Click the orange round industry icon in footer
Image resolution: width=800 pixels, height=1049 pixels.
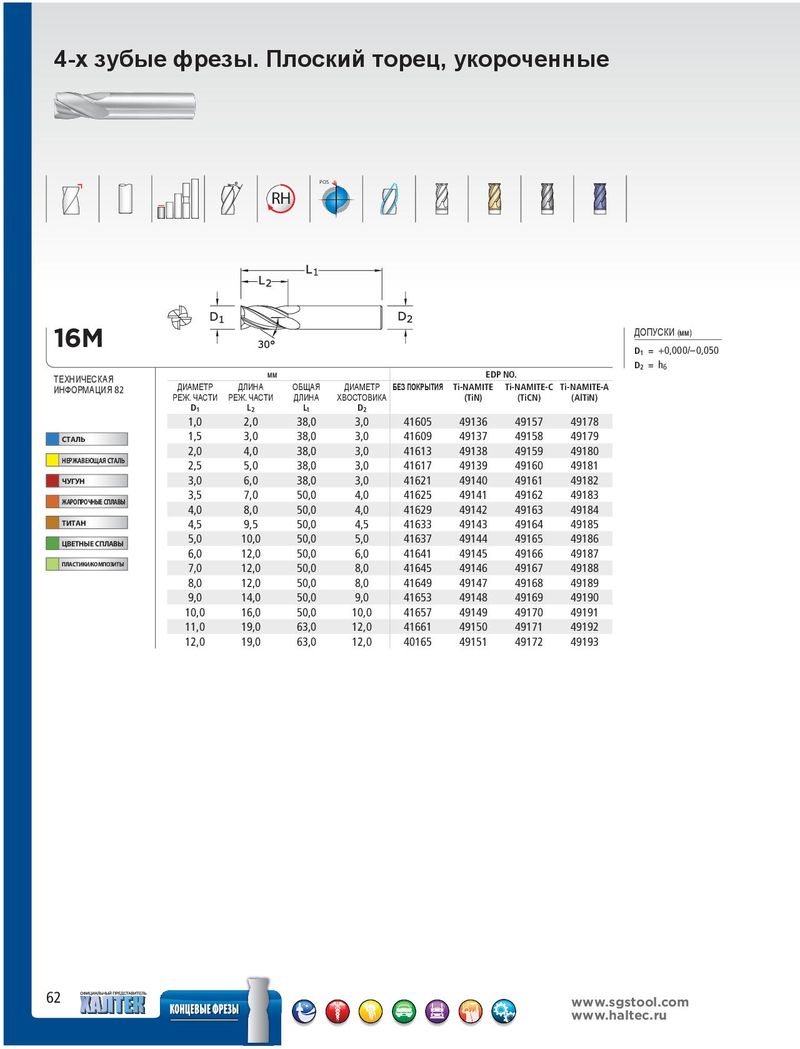[x=471, y=1011]
